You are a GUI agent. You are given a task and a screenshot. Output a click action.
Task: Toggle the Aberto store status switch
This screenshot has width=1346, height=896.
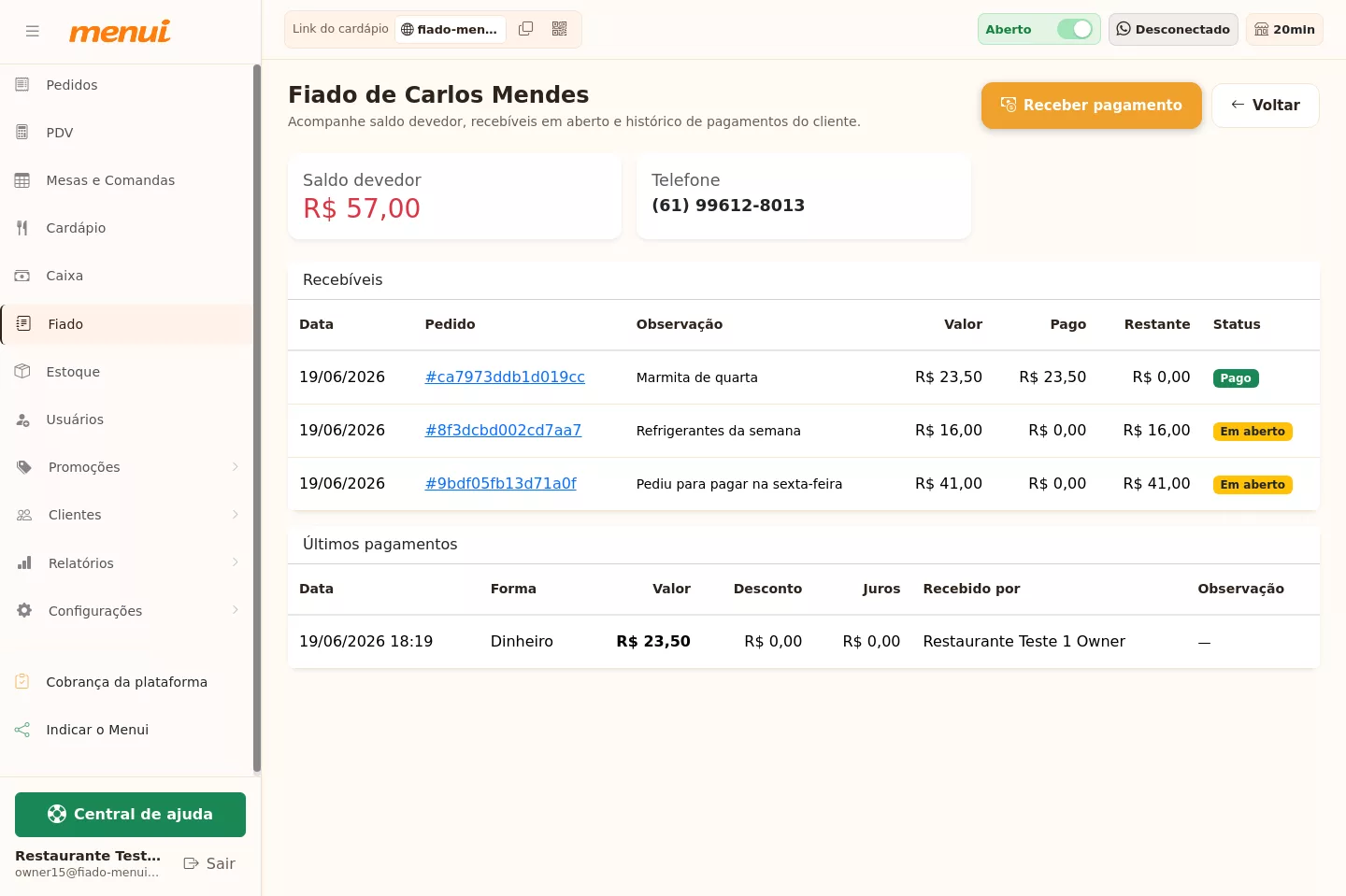click(1075, 29)
